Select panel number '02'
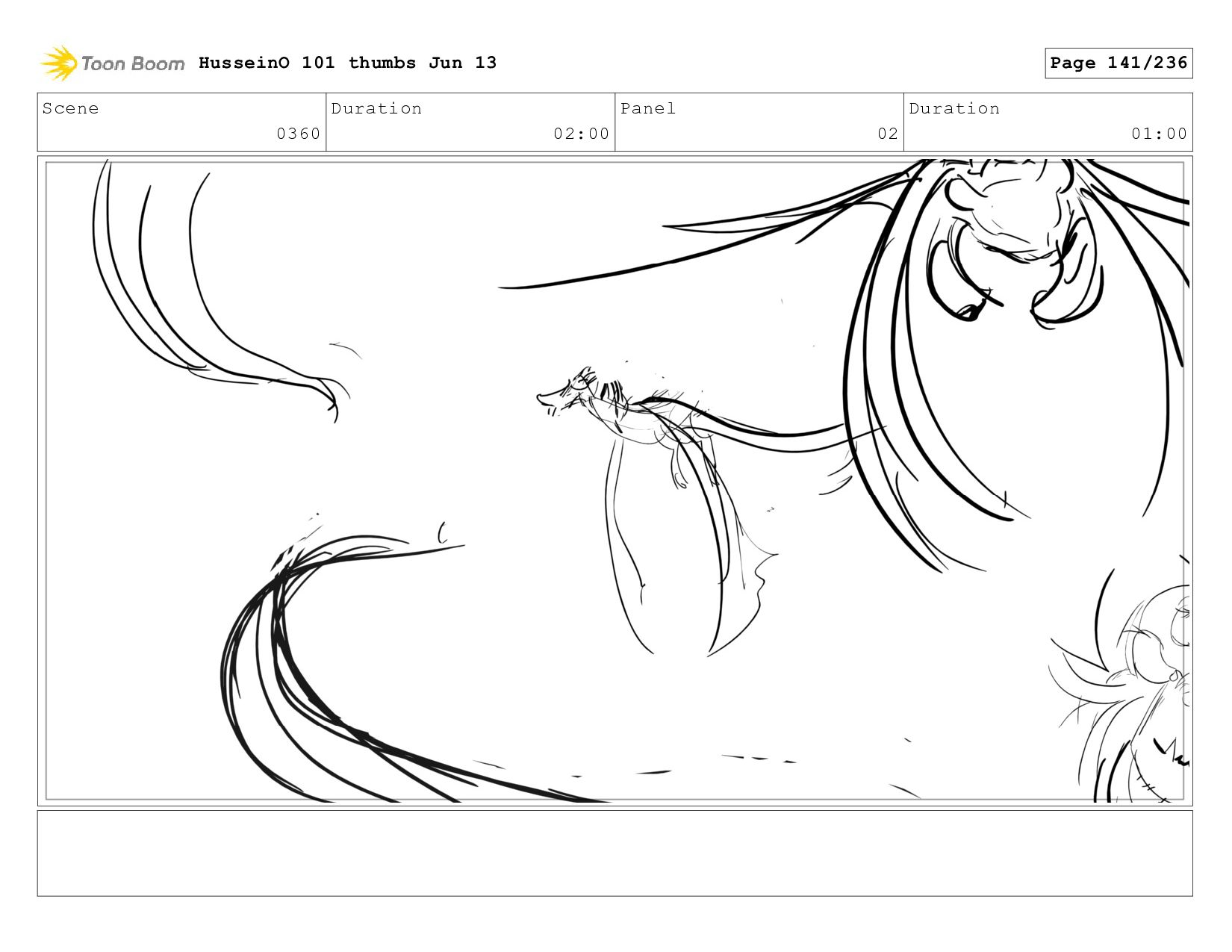1232x952 pixels. [888, 134]
